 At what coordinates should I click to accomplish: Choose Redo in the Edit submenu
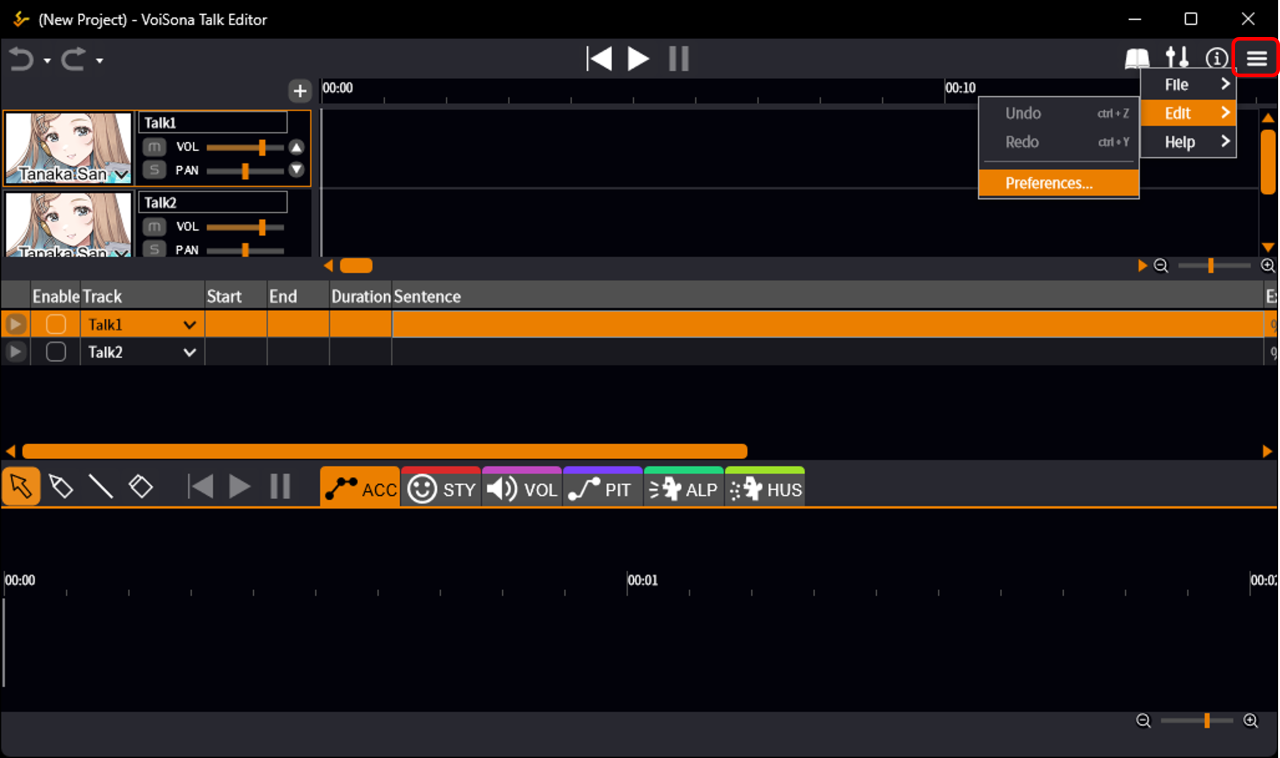pos(1059,142)
